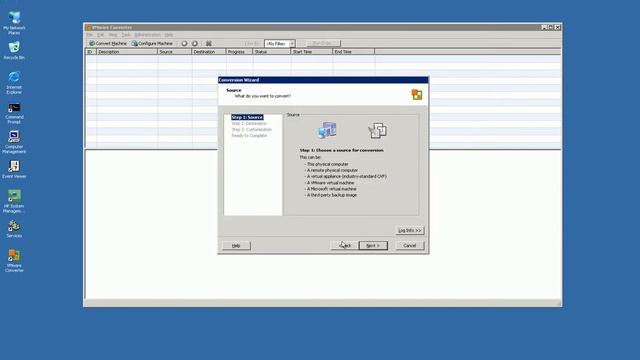Screen dimensions: 640x360
Task: Open Computer Management desktop shortcut
Action: click(14, 142)
